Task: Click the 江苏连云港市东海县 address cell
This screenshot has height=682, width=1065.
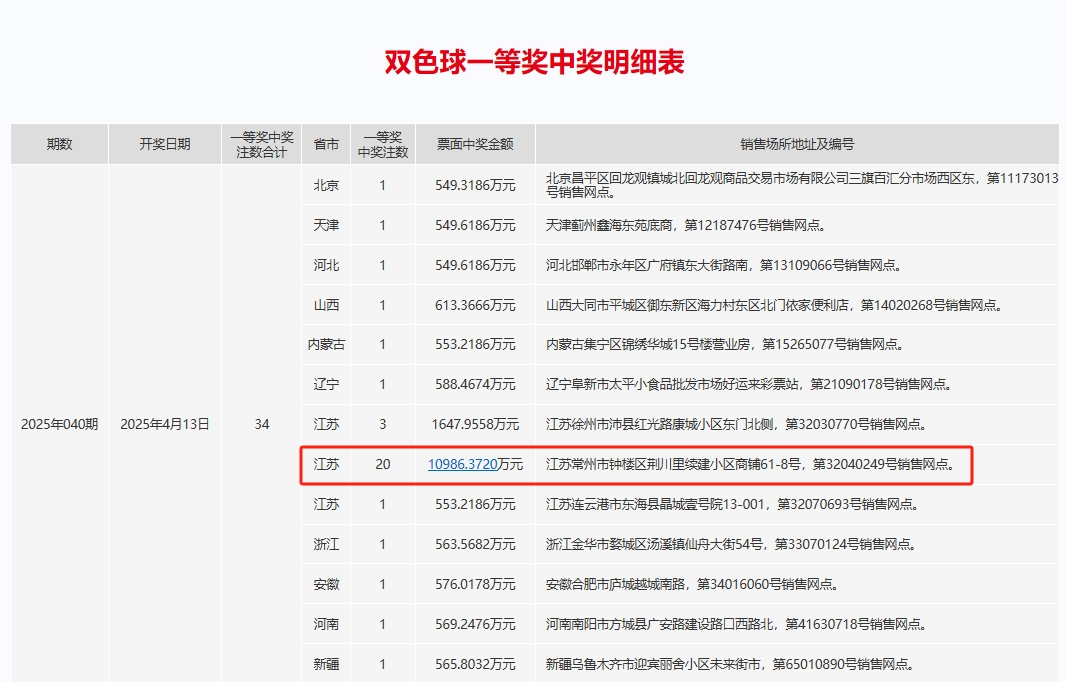Action: click(x=797, y=504)
